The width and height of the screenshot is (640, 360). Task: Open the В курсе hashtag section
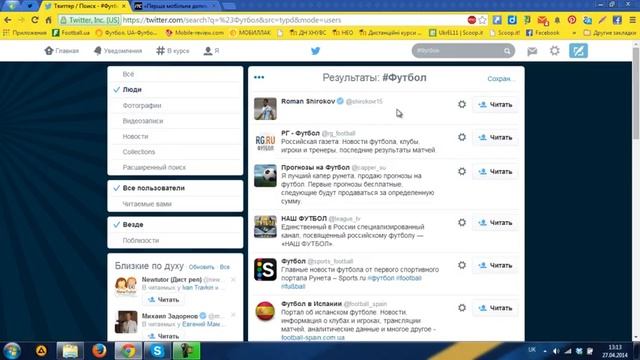[173, 51]
